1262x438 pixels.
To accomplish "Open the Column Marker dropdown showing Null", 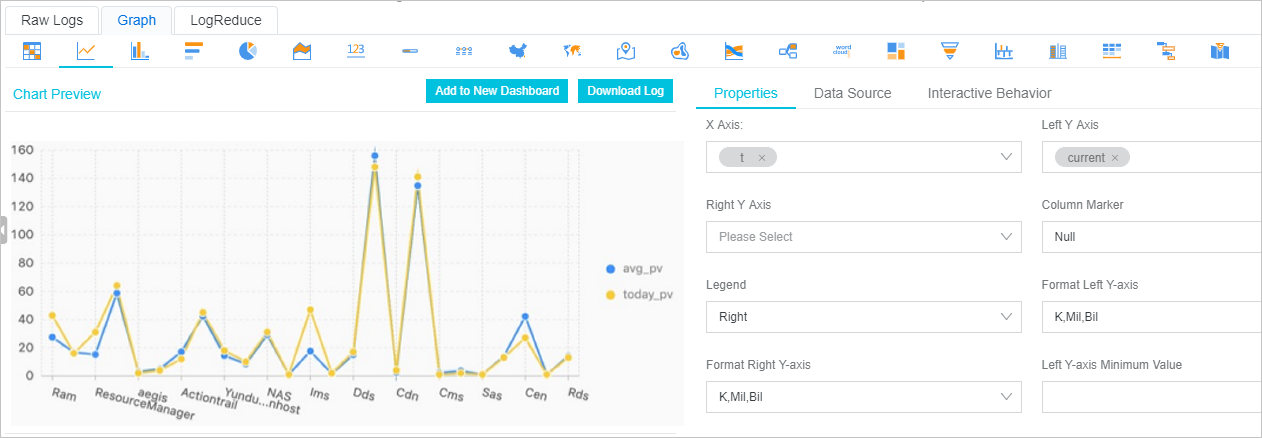I will pos(1152,237).
